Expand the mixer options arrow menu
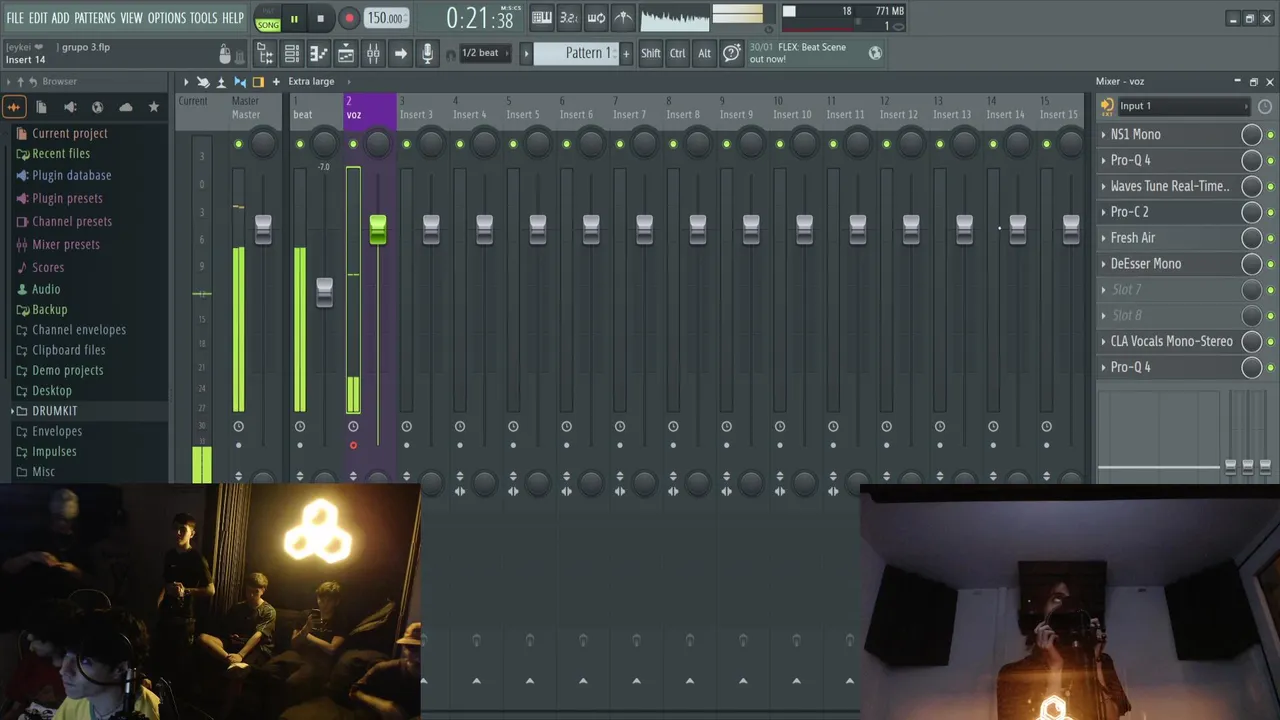This screenshot has height=720, width=1280. [x=185, y=81]
